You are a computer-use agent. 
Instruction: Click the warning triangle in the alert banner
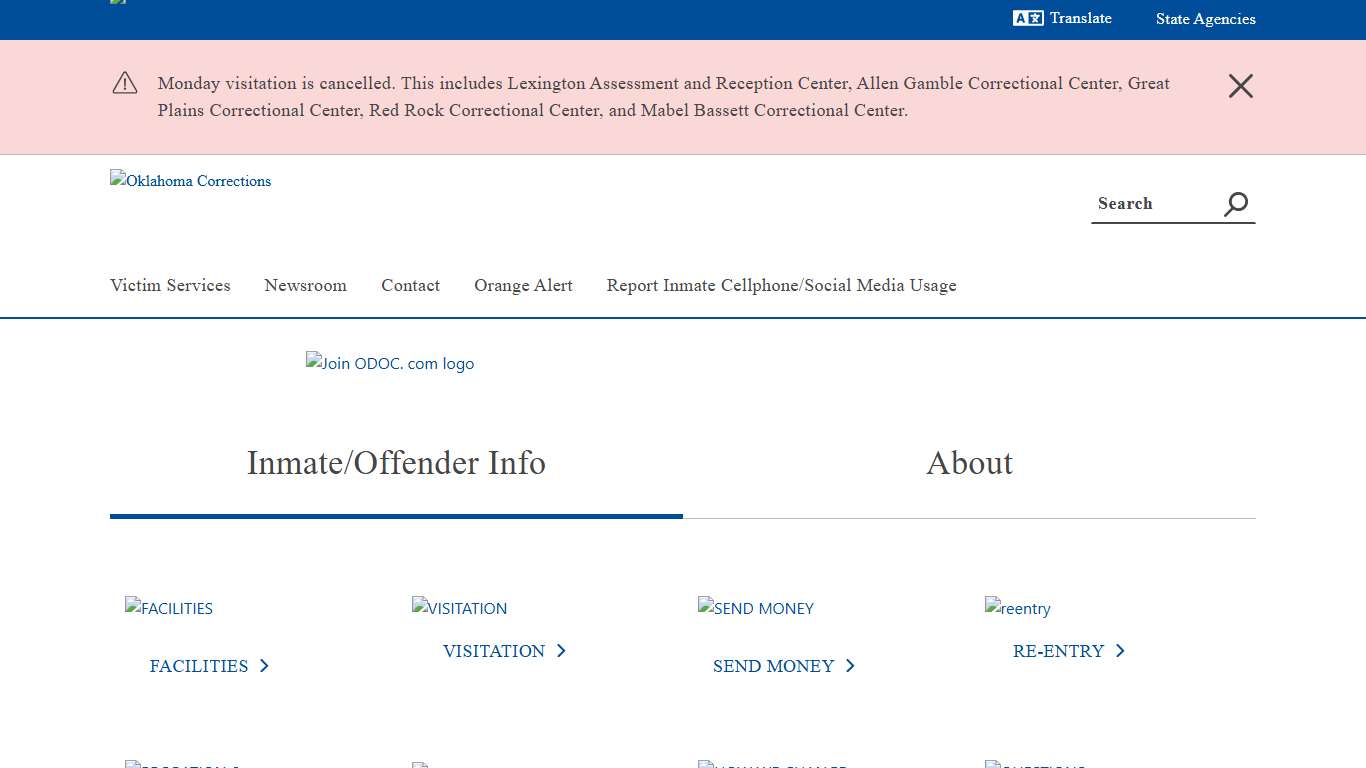[124, 83]
